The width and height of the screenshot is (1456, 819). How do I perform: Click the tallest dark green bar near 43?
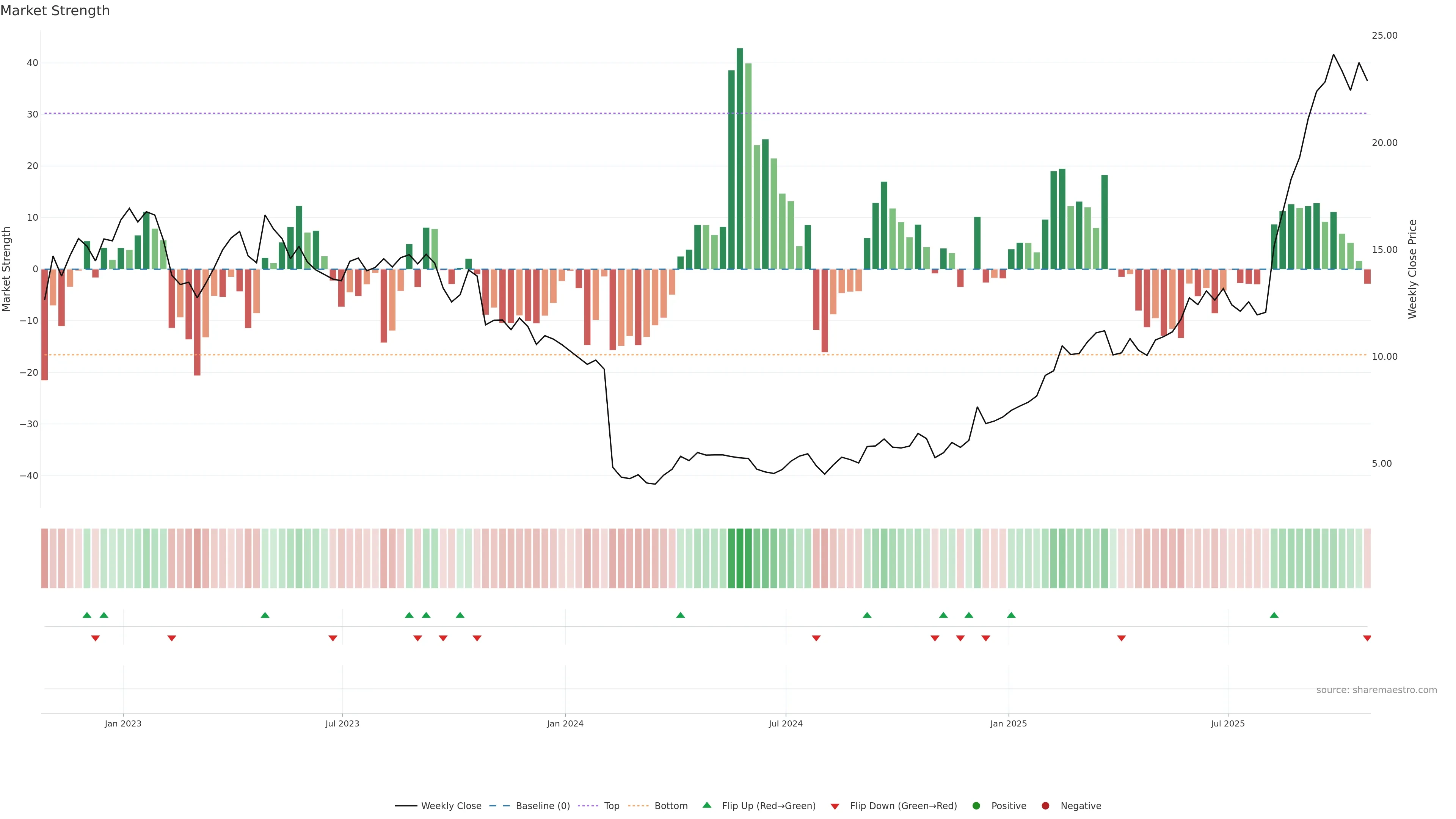(x=740, y=158)
